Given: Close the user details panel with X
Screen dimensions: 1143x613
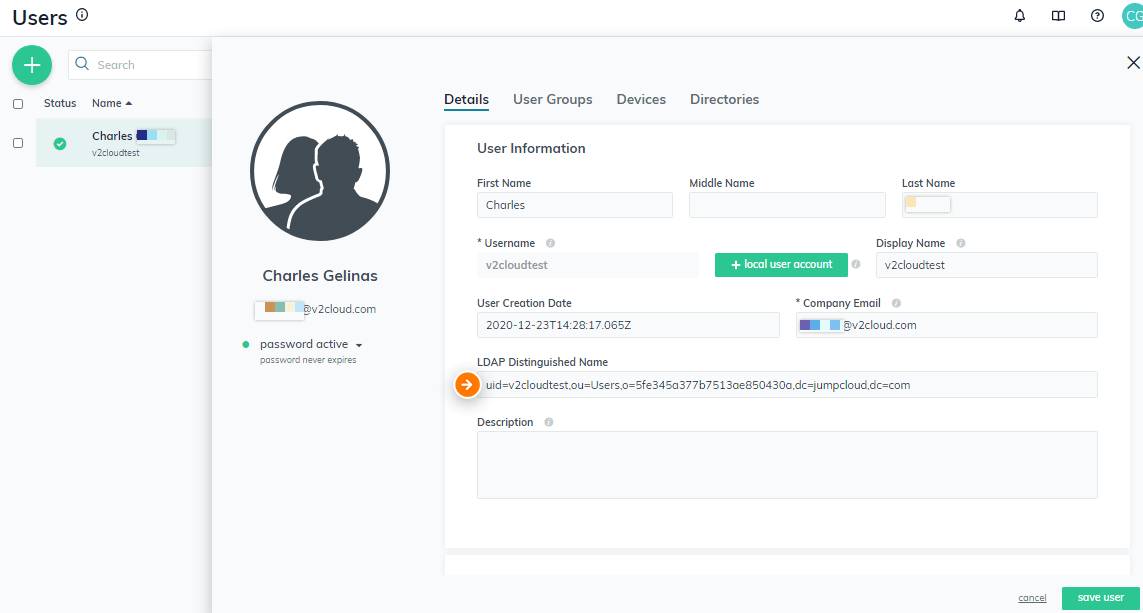Looking at the screenshot, I should click(1133, 63).
